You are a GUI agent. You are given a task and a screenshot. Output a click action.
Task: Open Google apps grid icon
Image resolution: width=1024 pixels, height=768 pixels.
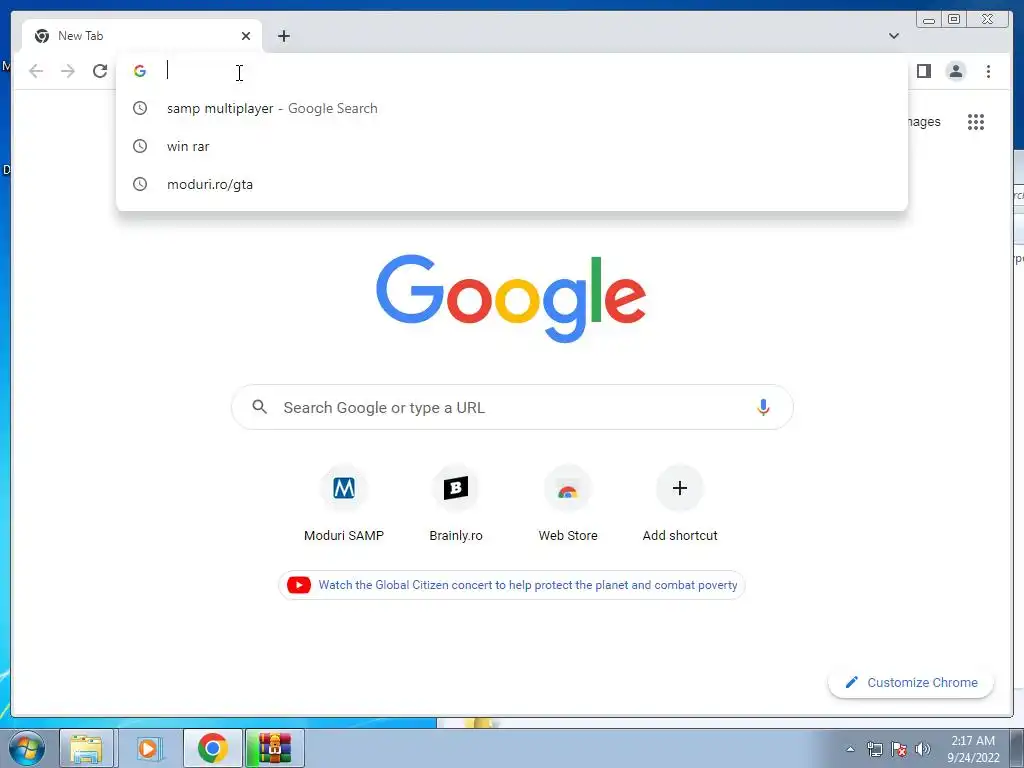[976, 121]
